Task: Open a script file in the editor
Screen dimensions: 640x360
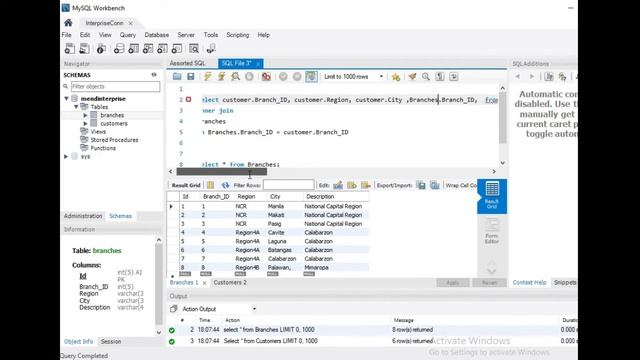Action: (x=177, y=76)
